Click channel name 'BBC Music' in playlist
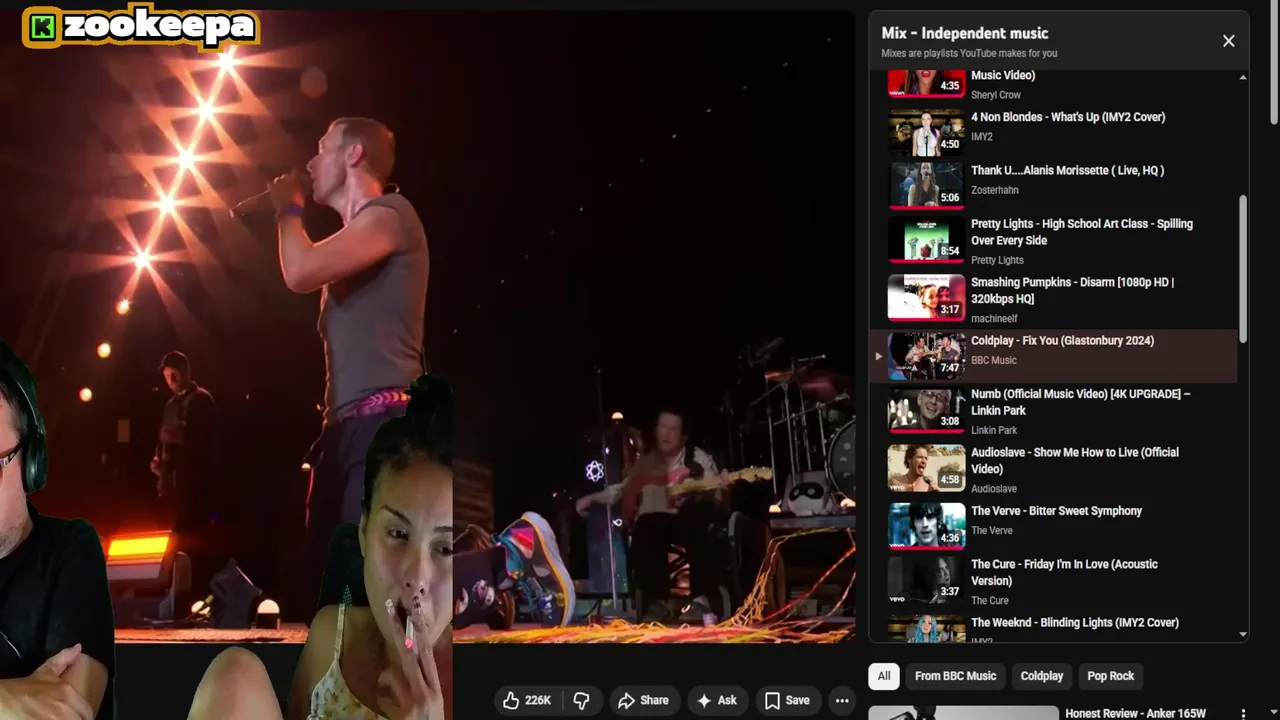Screen dimensions: 1280x720 [x=993, y=360]
